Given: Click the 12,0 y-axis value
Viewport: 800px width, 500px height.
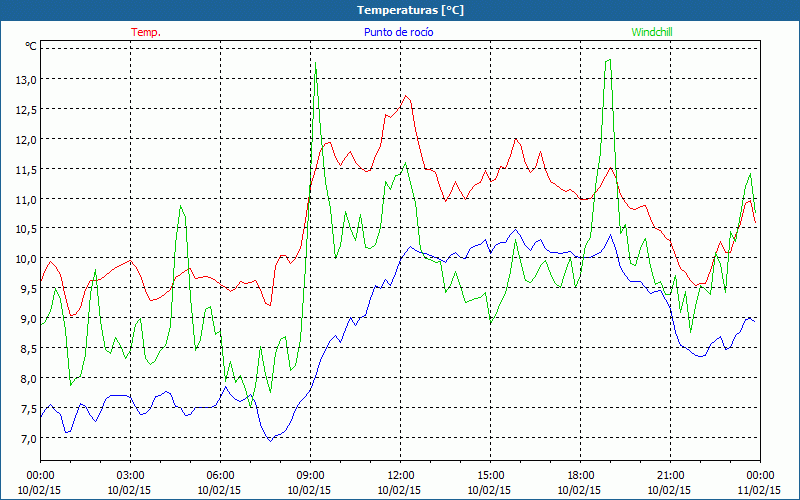Looking at the screenshot, I should click(26, 139).
